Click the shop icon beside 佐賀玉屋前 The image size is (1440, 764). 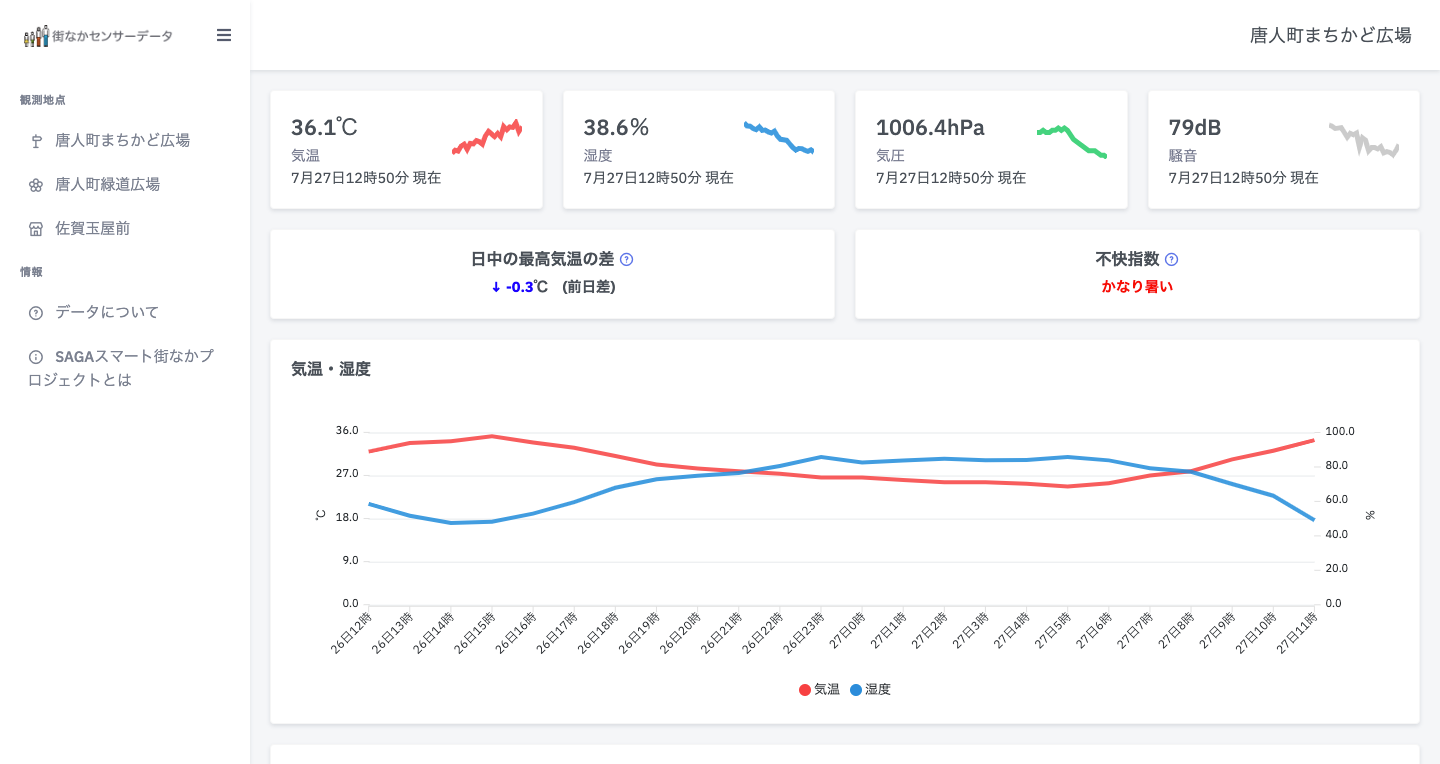pos(36,229)
